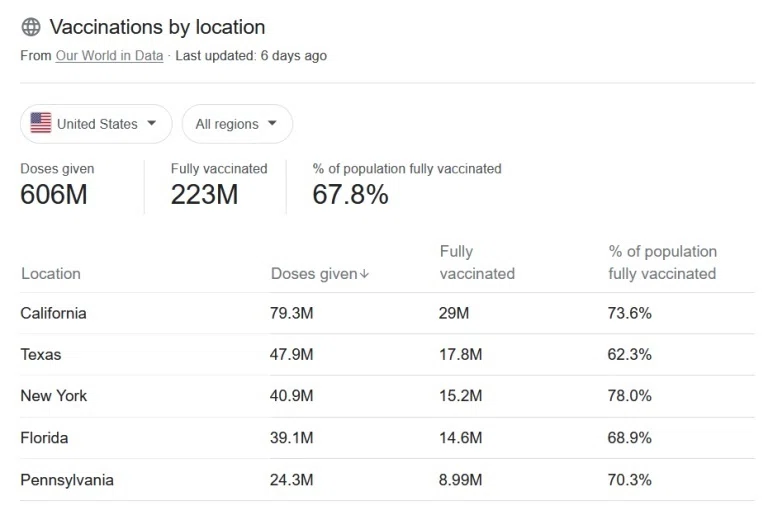Select the New York row
This screenshot has height=520, width=768.
click(387, 396)
